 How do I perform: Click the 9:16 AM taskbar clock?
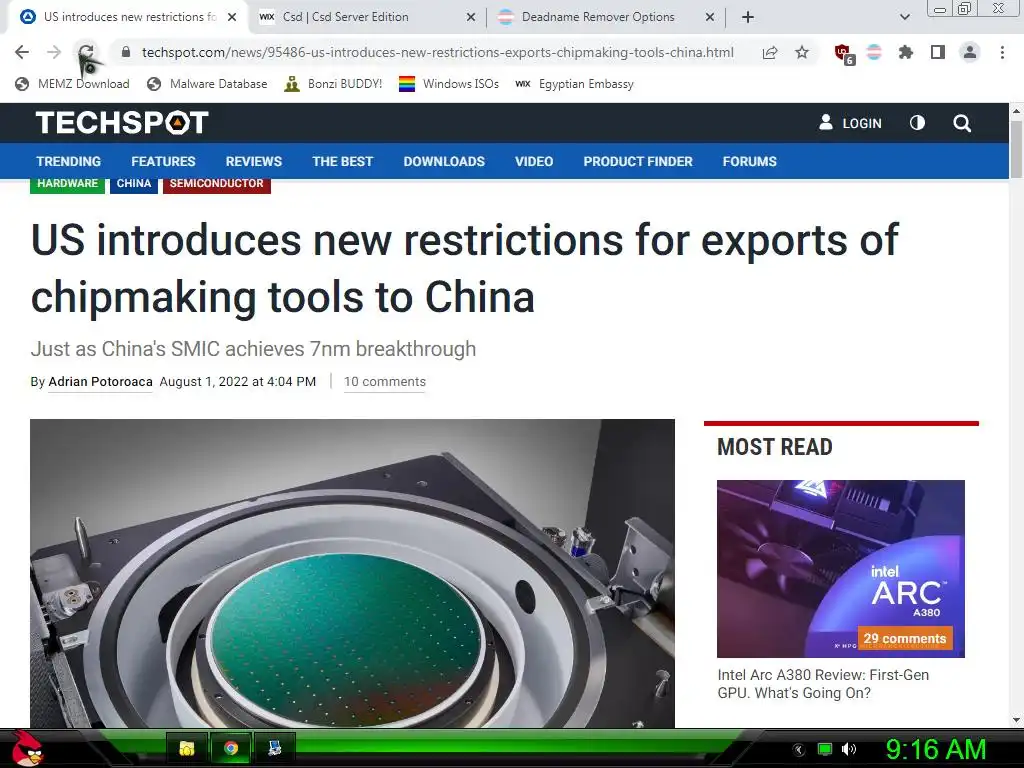coord(935,749)
